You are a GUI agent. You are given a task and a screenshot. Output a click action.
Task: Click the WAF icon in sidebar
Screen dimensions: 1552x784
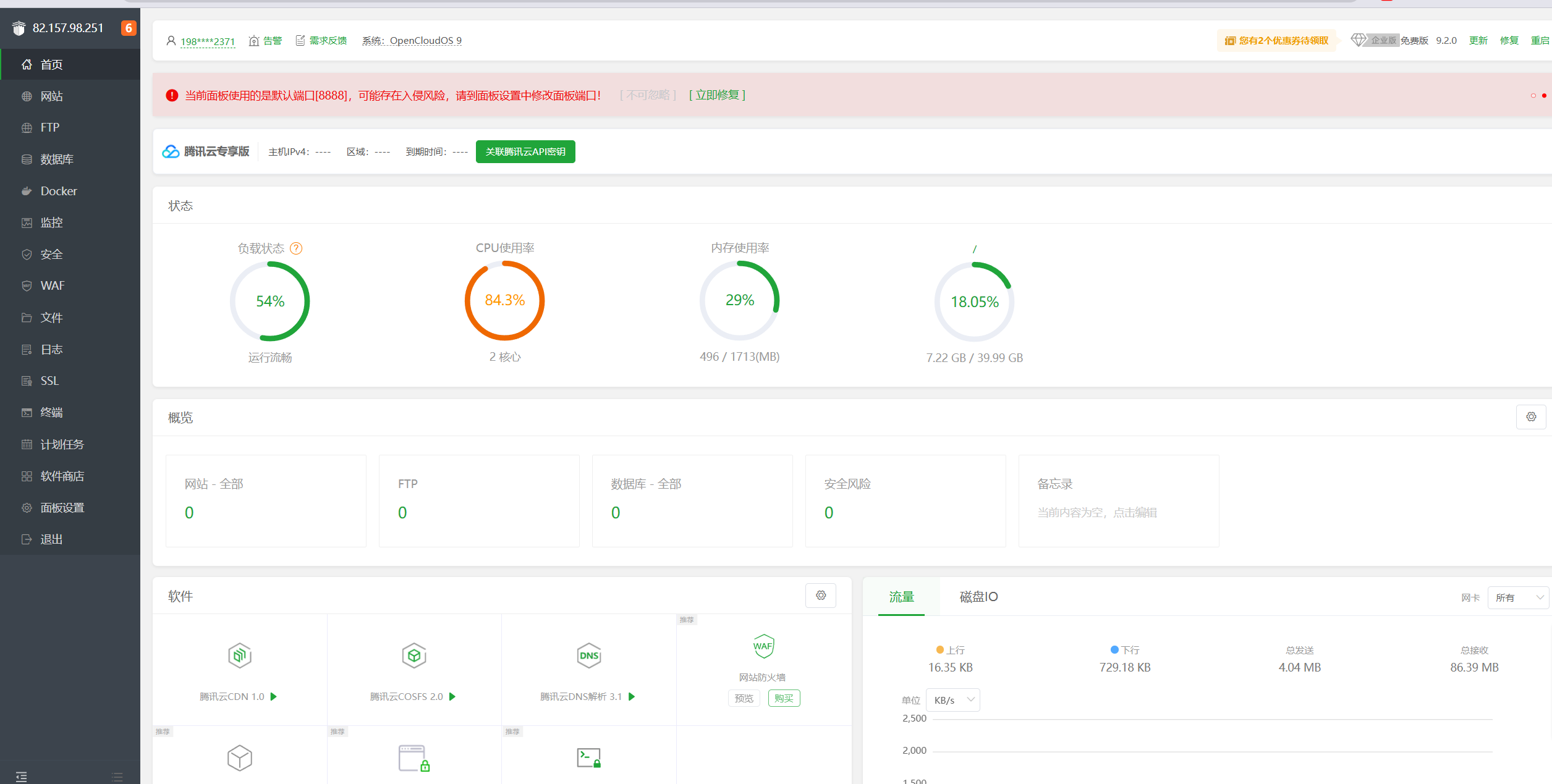(27, 285)
